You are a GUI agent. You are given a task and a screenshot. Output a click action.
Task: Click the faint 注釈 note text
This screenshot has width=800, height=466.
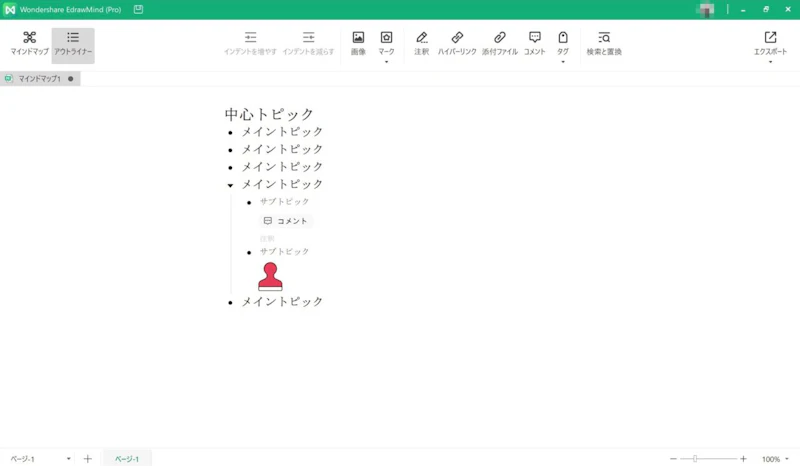pos(267,238)
